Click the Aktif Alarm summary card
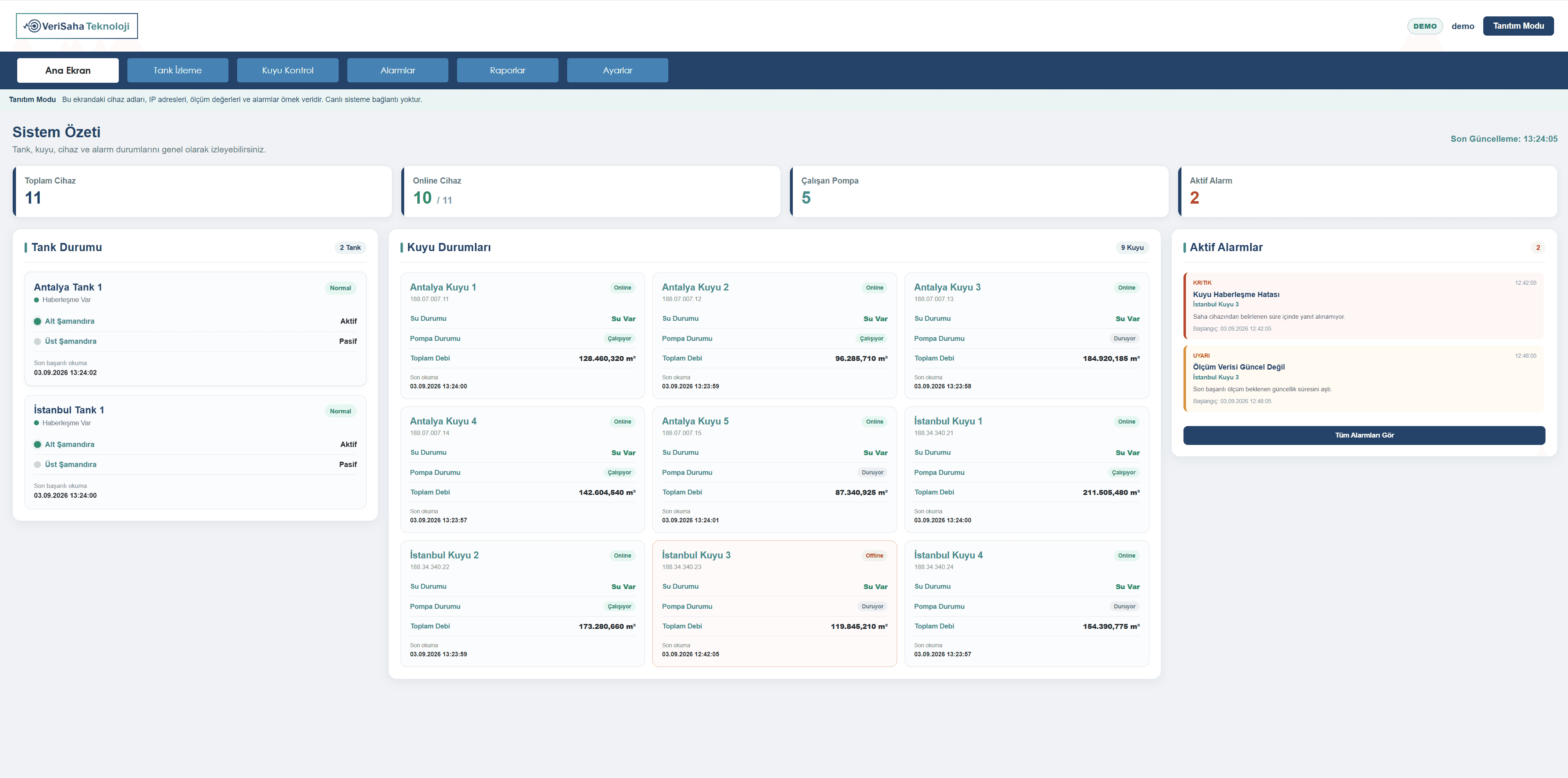The image size is (1568, 778). point(1367,192)
